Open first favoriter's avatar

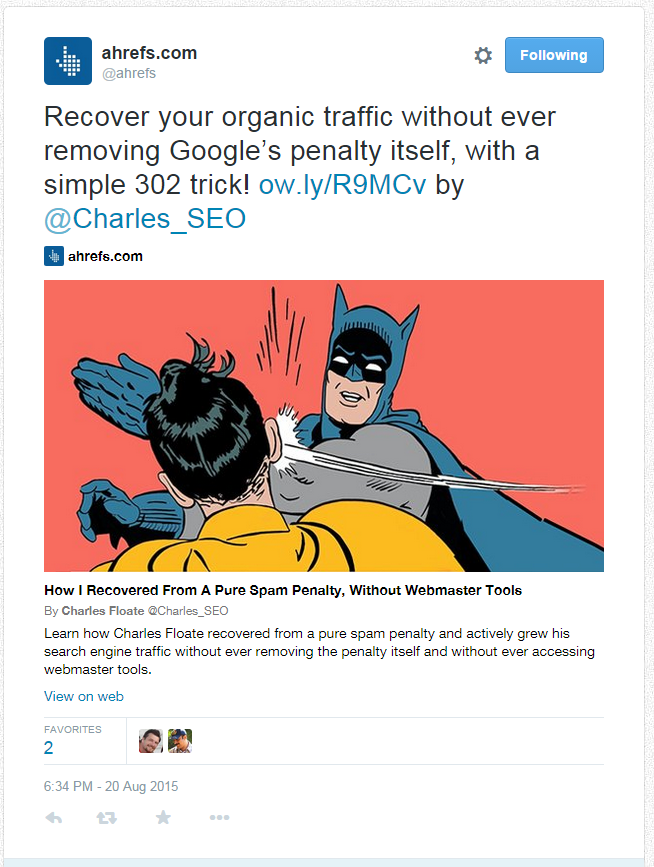coord(150,741)
